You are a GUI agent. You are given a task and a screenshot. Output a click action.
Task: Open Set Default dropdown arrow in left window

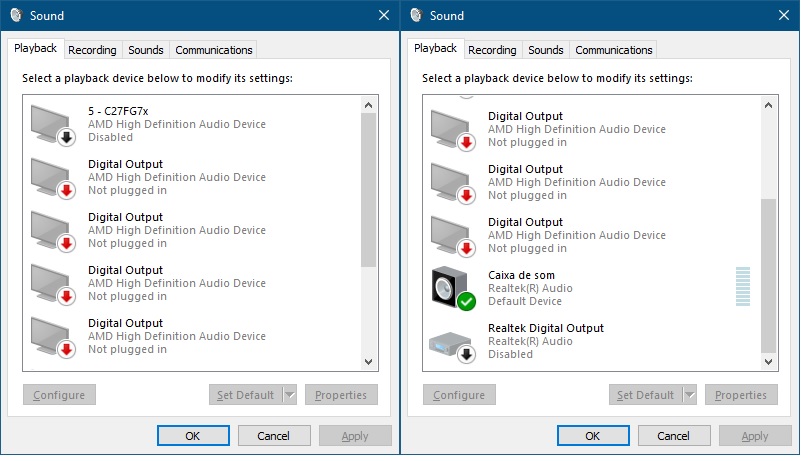290,395
